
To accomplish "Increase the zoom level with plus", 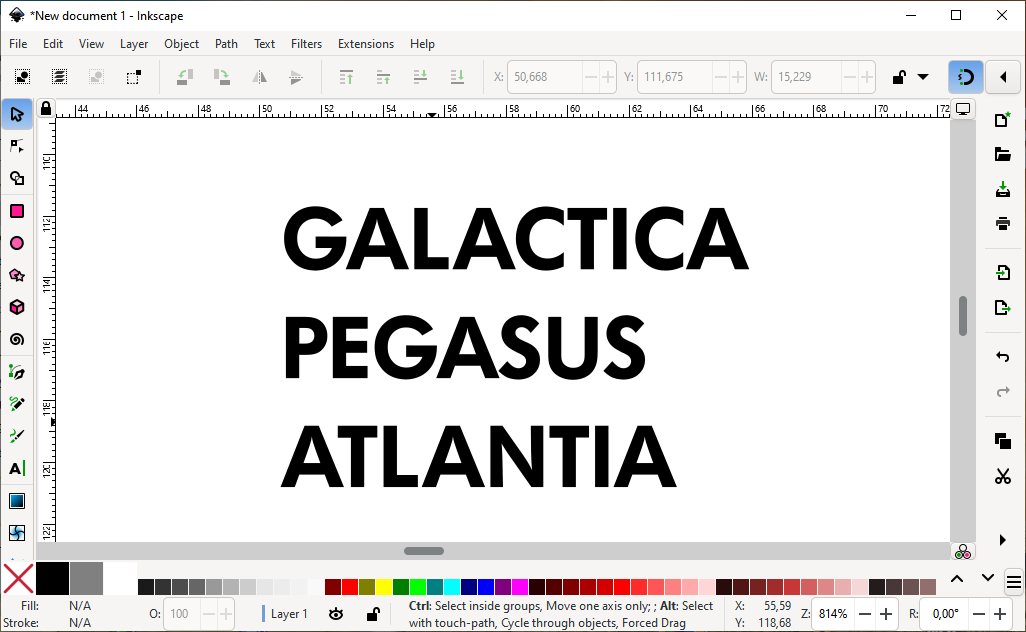I will [886, 614].
